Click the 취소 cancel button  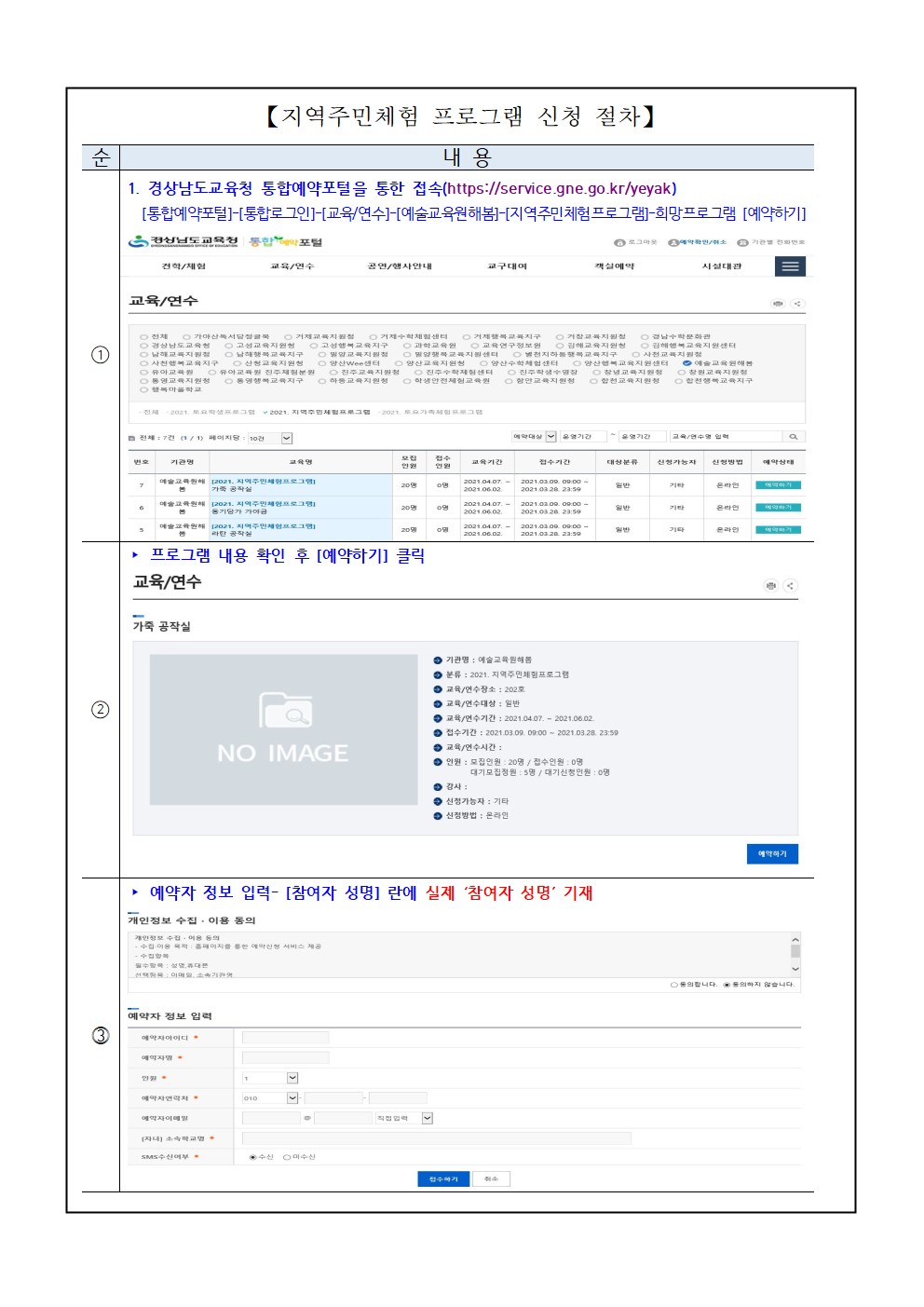click(x=491, y=1178)
